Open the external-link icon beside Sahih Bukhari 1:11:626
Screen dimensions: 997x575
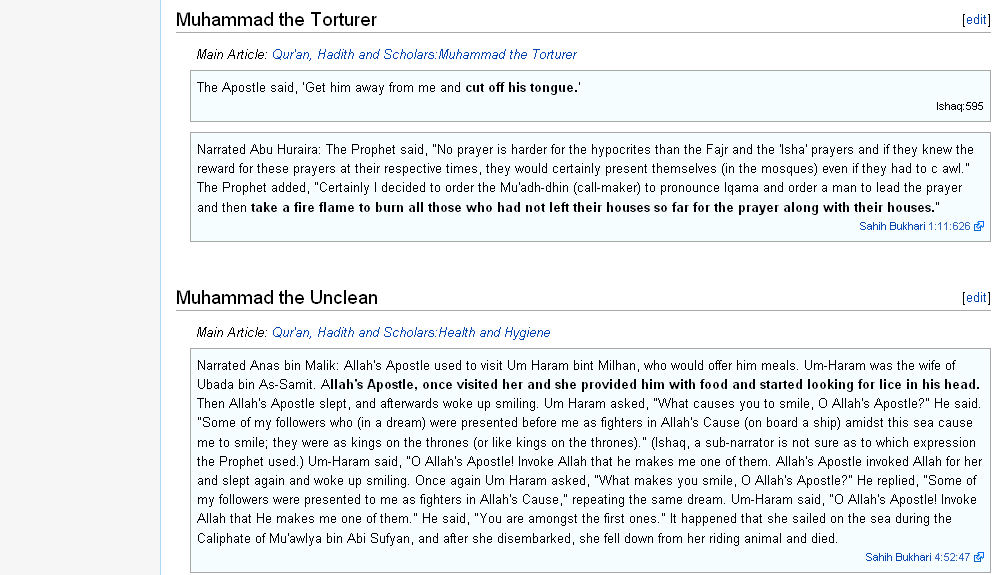tap(979, 226)
